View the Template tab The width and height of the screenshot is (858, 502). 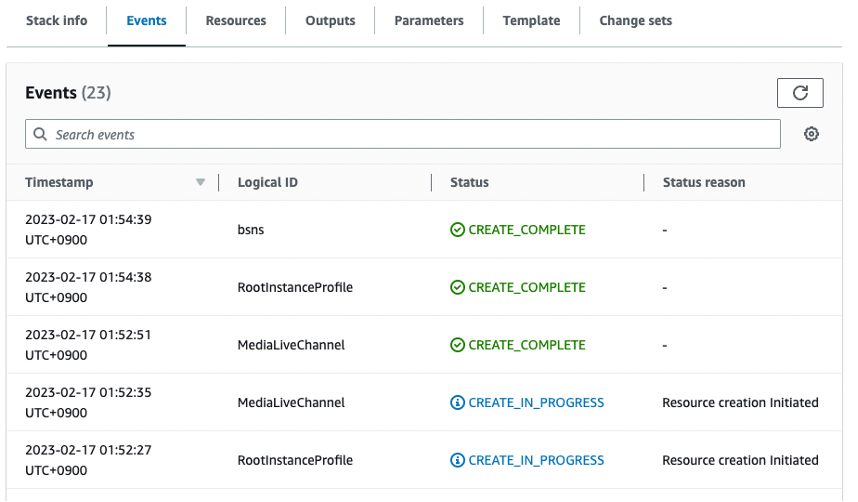(531, 21)
